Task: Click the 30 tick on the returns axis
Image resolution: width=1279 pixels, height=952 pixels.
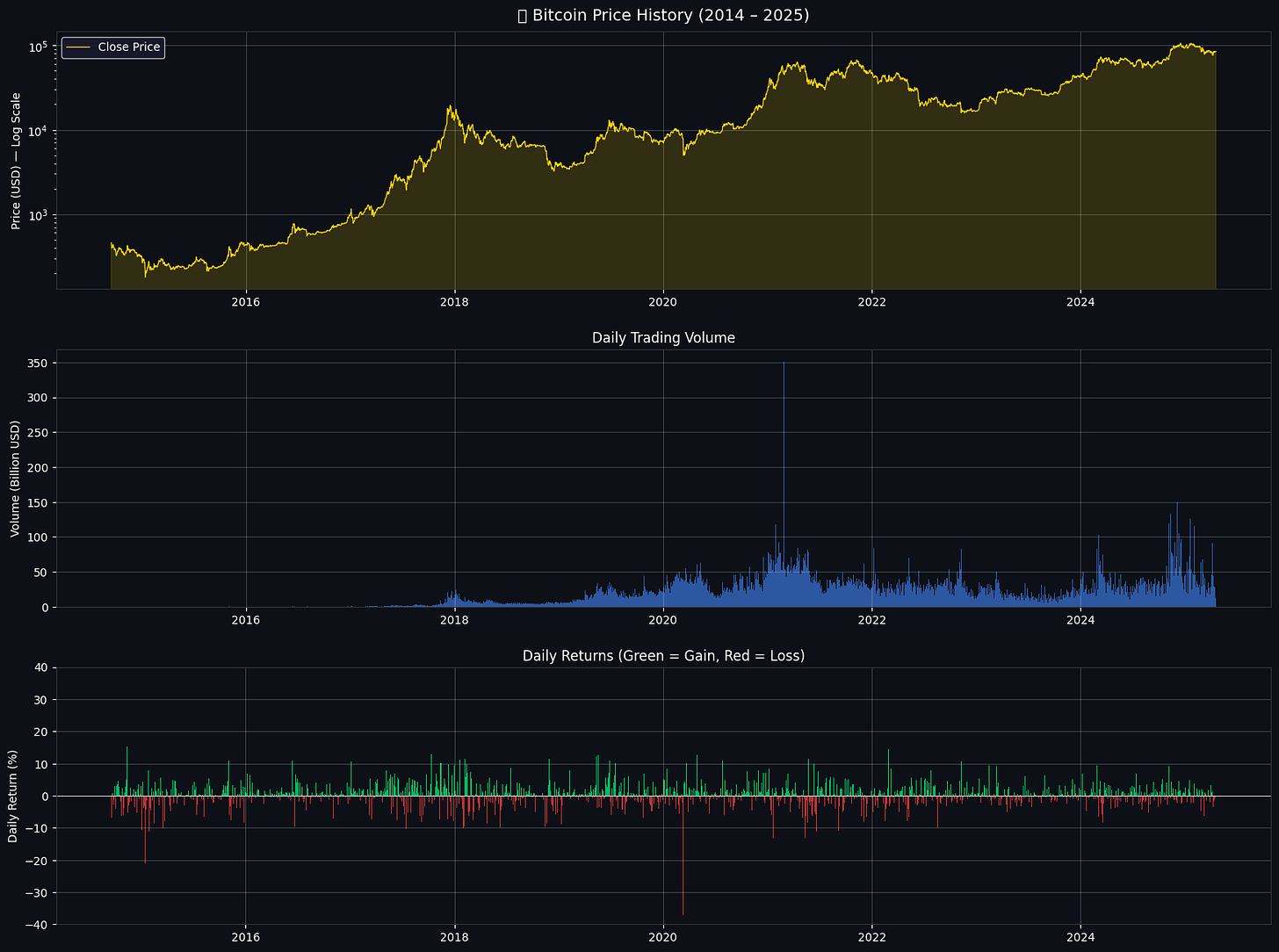Action: [40, 700]
